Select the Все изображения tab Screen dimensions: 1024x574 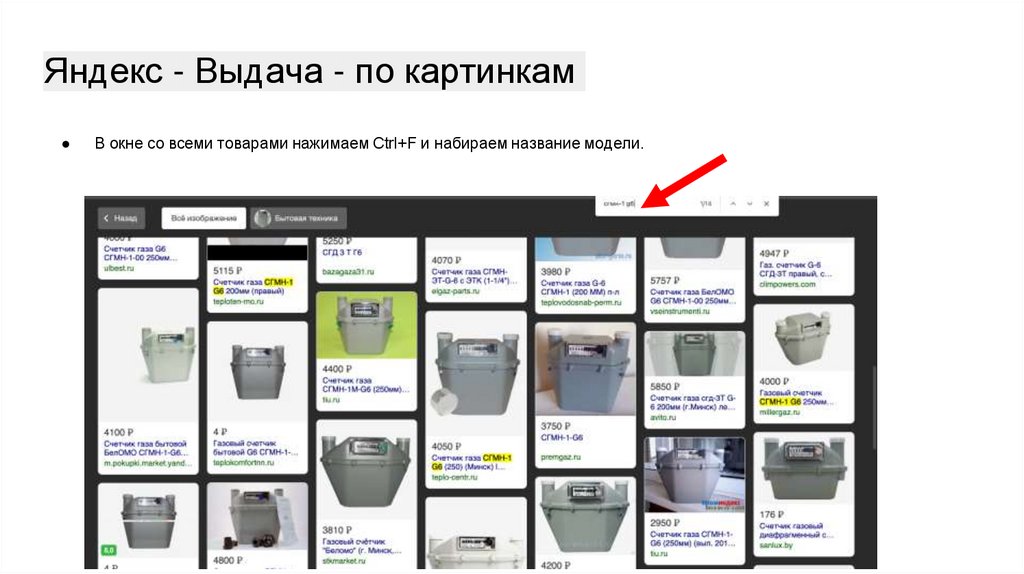(204, 218)
